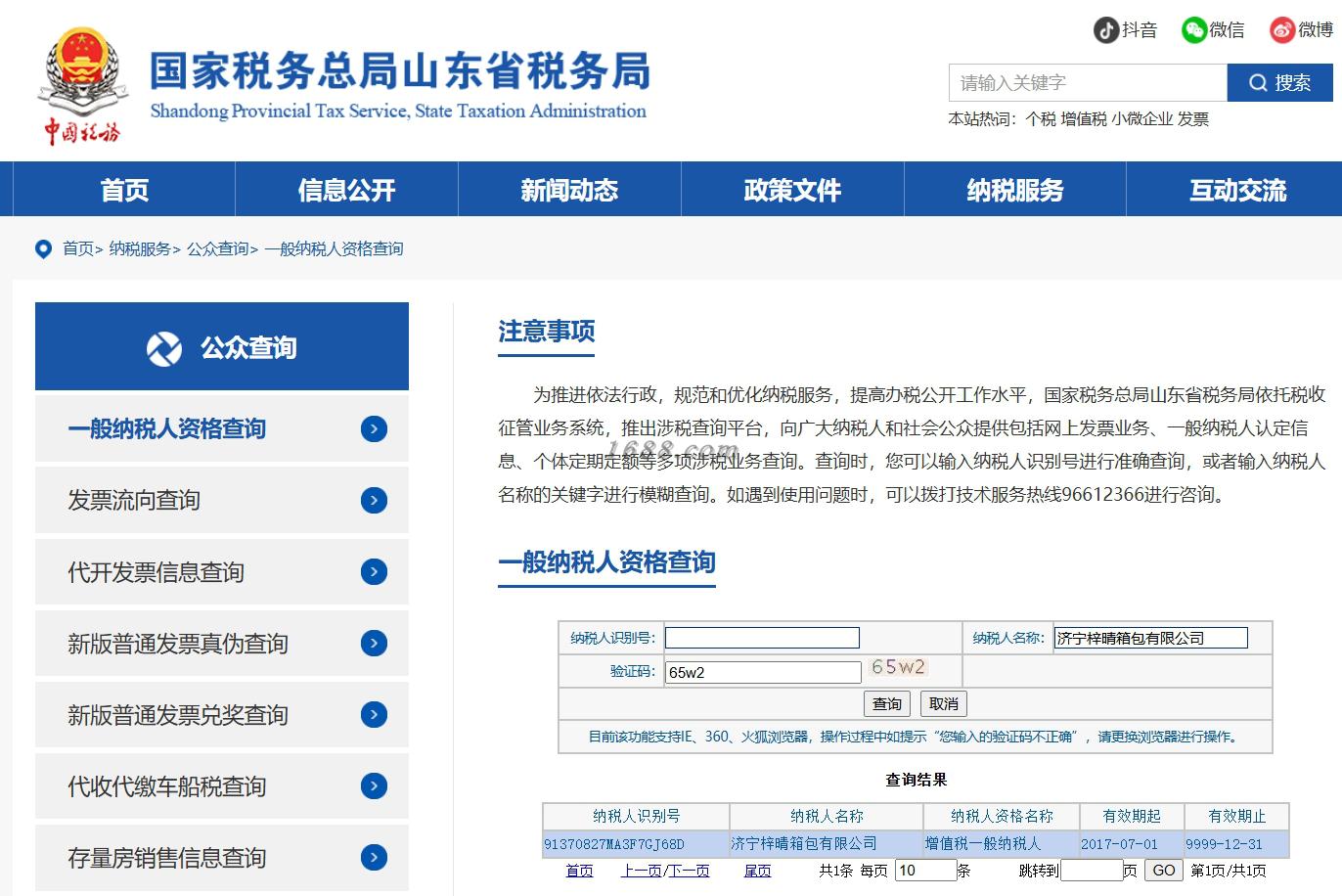Click arrow icon beside 一般纳税人资格查询
1342x896 pixels.
[x=374, y=428]
